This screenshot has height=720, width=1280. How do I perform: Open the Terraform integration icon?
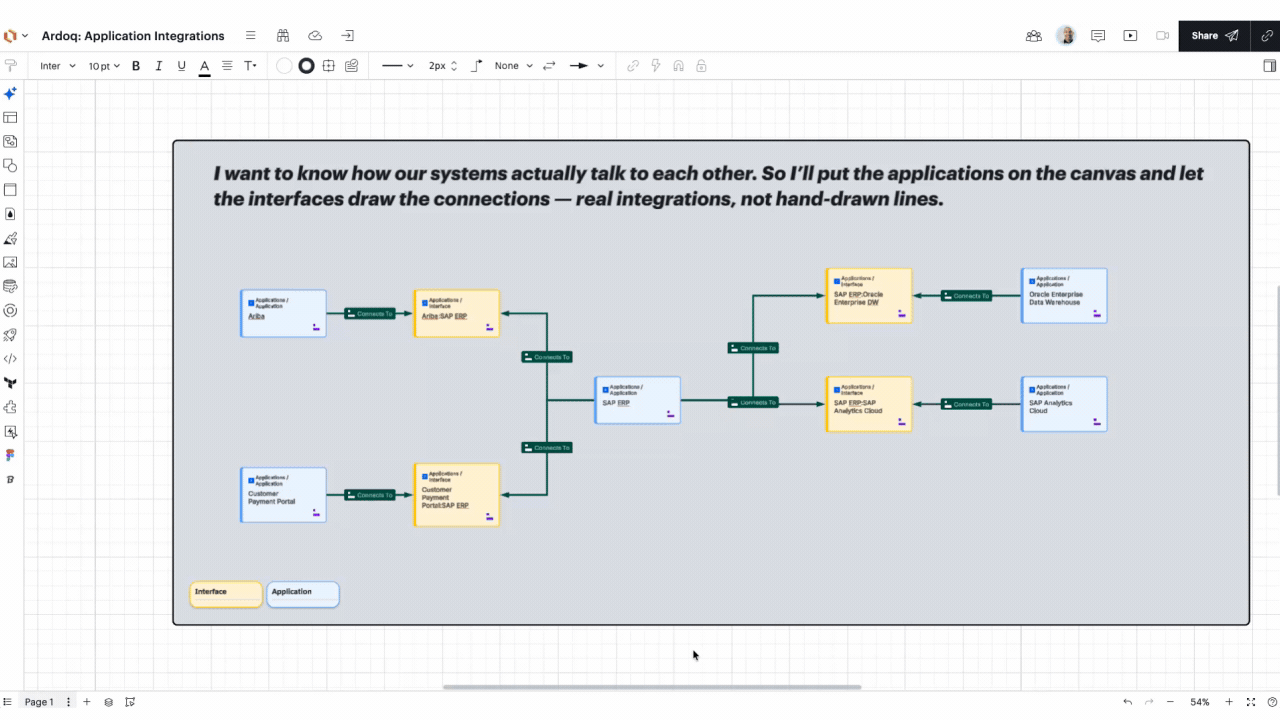[x=10, y=383]
